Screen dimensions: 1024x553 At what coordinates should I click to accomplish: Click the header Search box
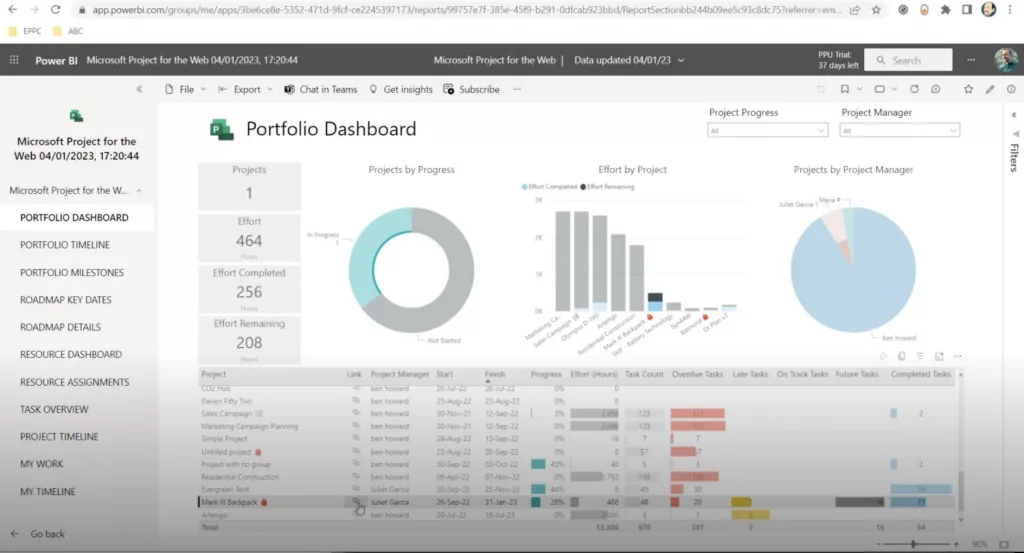pyautogui.click(x=908, y=60)
